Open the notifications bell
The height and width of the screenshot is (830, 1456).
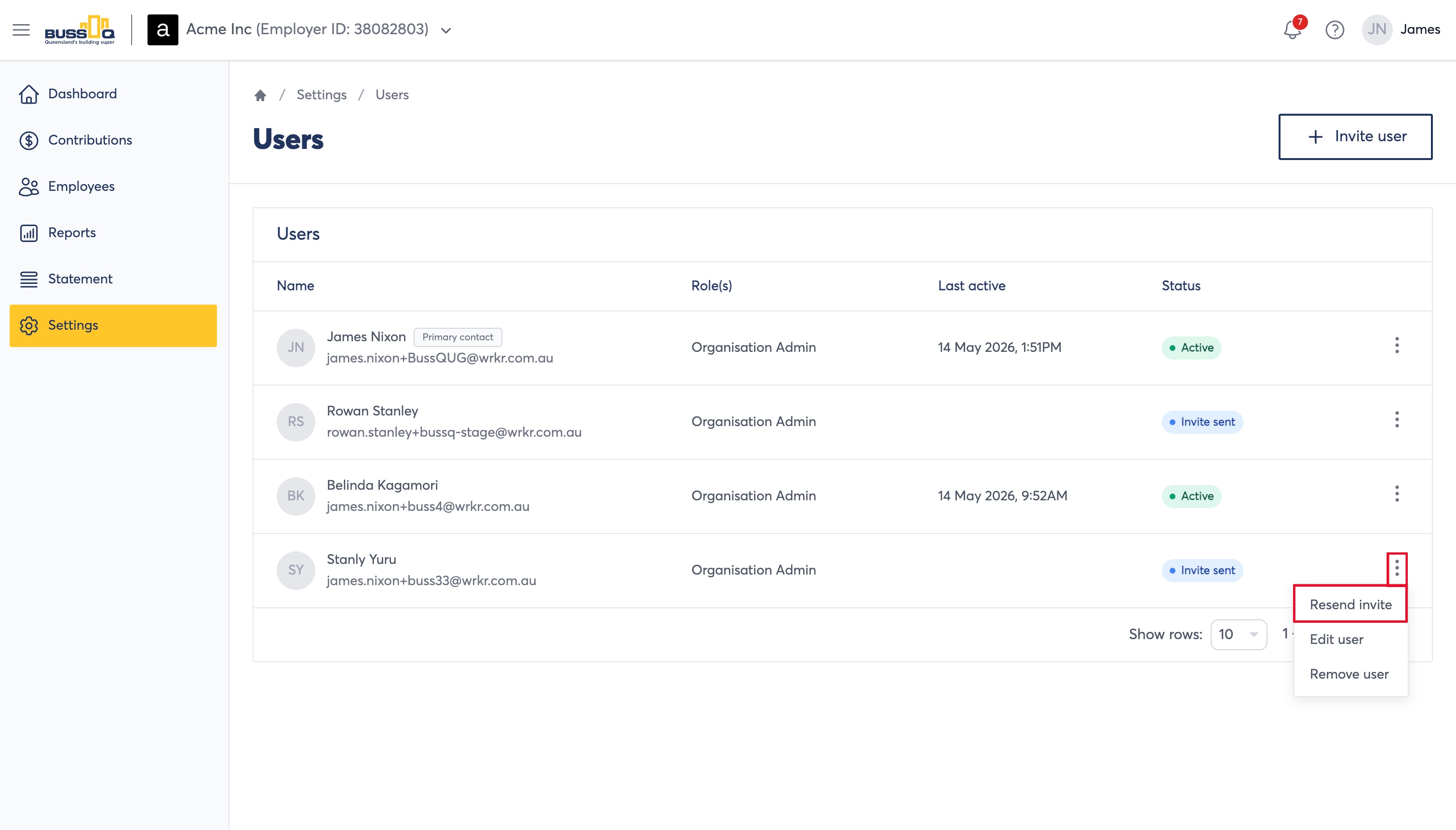1293,29
